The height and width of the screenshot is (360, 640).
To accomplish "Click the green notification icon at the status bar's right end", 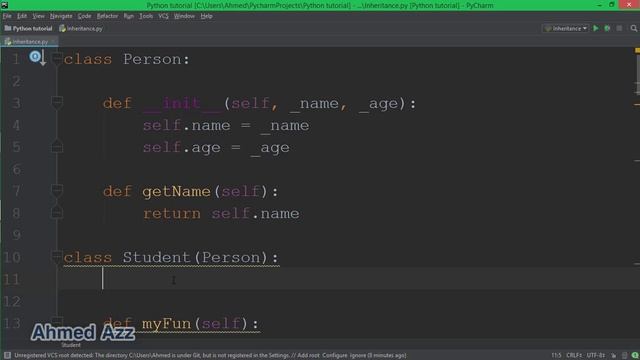I will coord(635,356).
